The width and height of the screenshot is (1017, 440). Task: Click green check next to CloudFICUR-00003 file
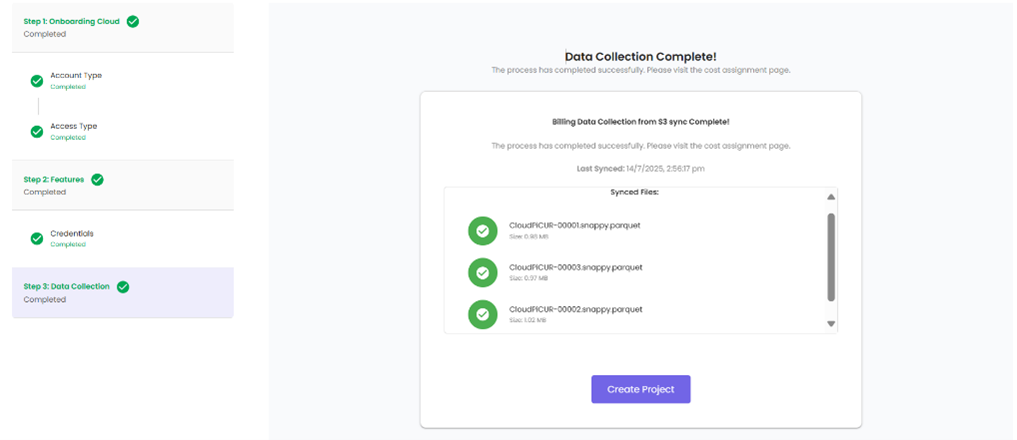click(x=482, y=272)
